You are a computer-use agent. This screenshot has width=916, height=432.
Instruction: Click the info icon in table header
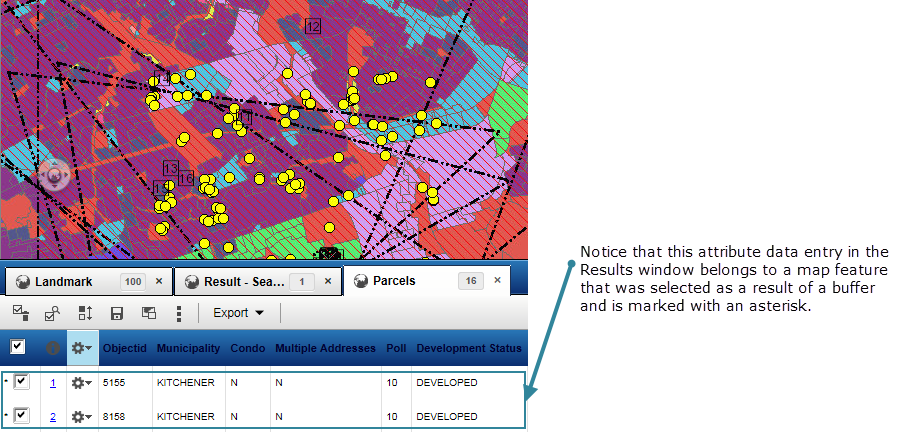click(52, 348)
